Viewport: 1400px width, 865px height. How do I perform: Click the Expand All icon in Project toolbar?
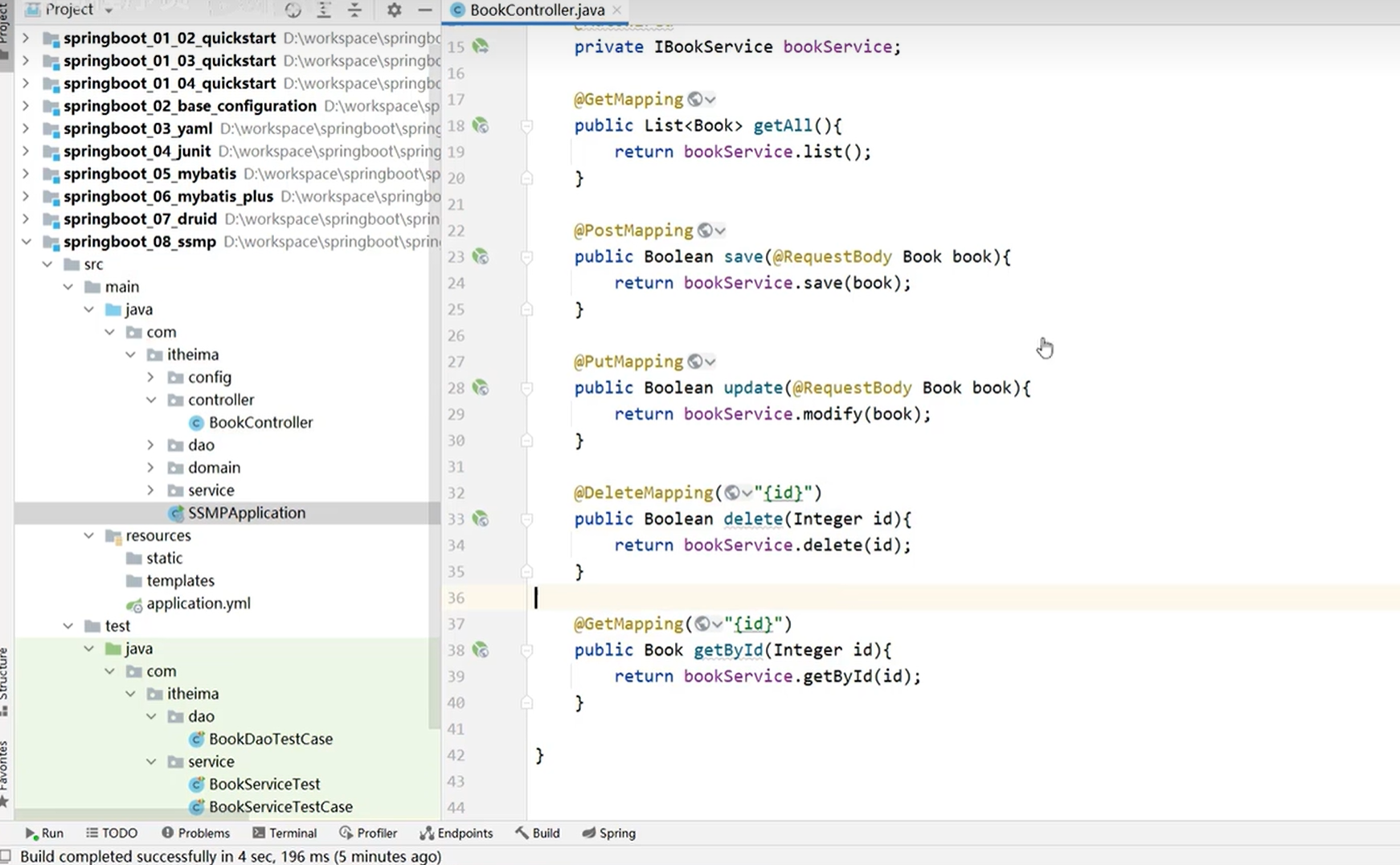click(x=324, y=10)
